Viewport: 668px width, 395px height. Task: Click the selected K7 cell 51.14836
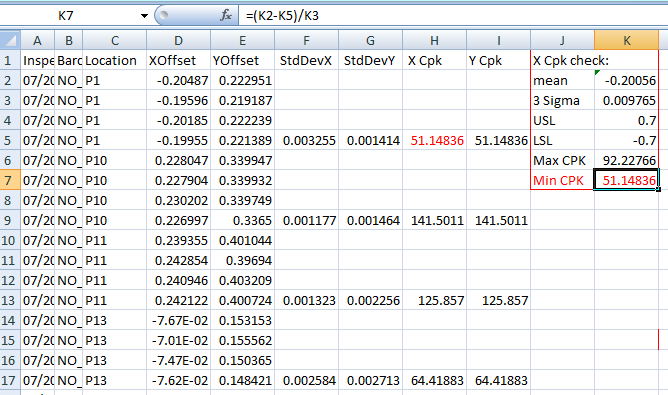[627, 181]
